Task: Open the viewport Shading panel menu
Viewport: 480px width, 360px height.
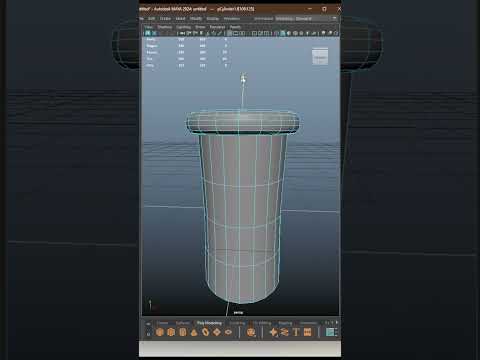Action: [x=165, y=27]
